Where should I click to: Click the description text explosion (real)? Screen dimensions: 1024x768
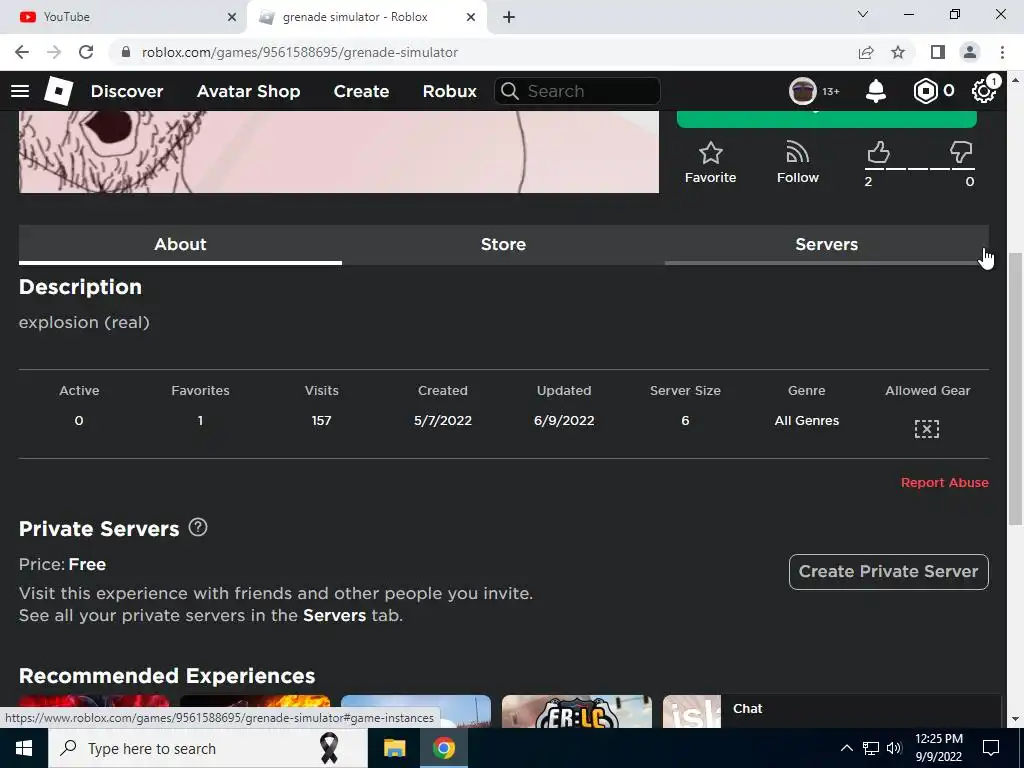click(x=84, y=322)
